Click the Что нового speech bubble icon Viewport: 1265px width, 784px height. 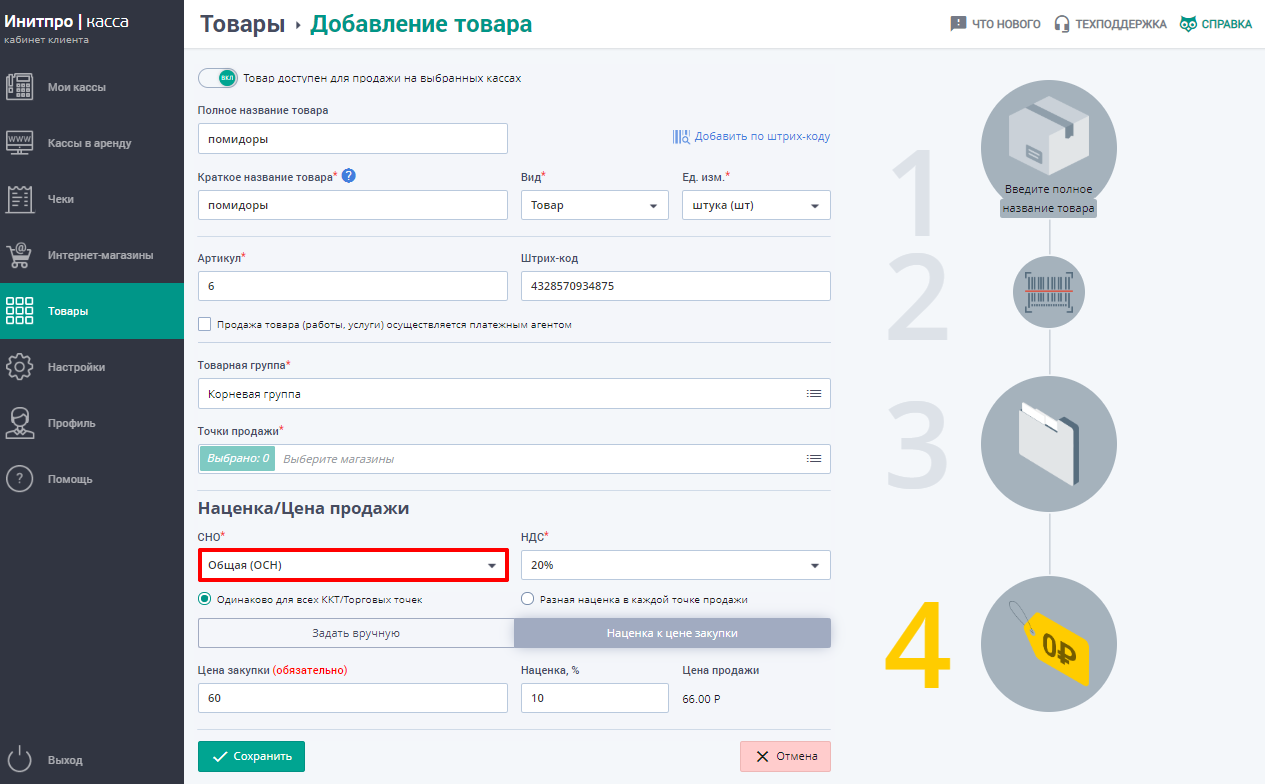click(958, 24)
